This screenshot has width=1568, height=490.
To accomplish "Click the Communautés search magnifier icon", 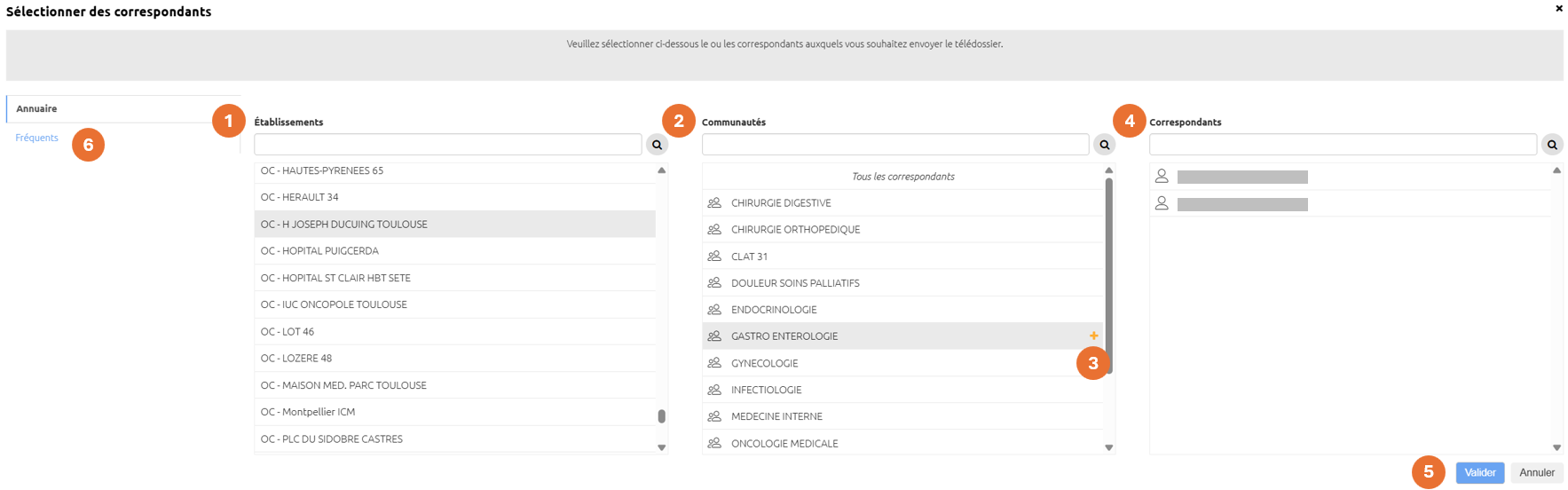I will 1104,145.
